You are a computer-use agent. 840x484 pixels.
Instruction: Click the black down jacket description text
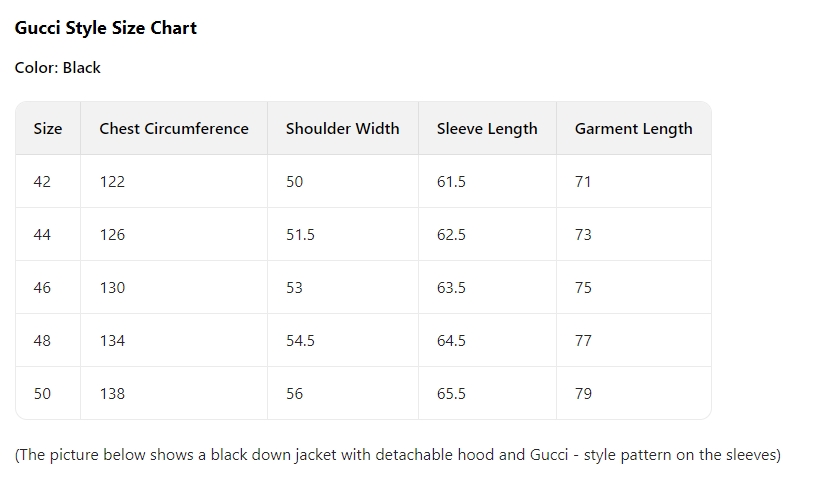click(397, 455)
